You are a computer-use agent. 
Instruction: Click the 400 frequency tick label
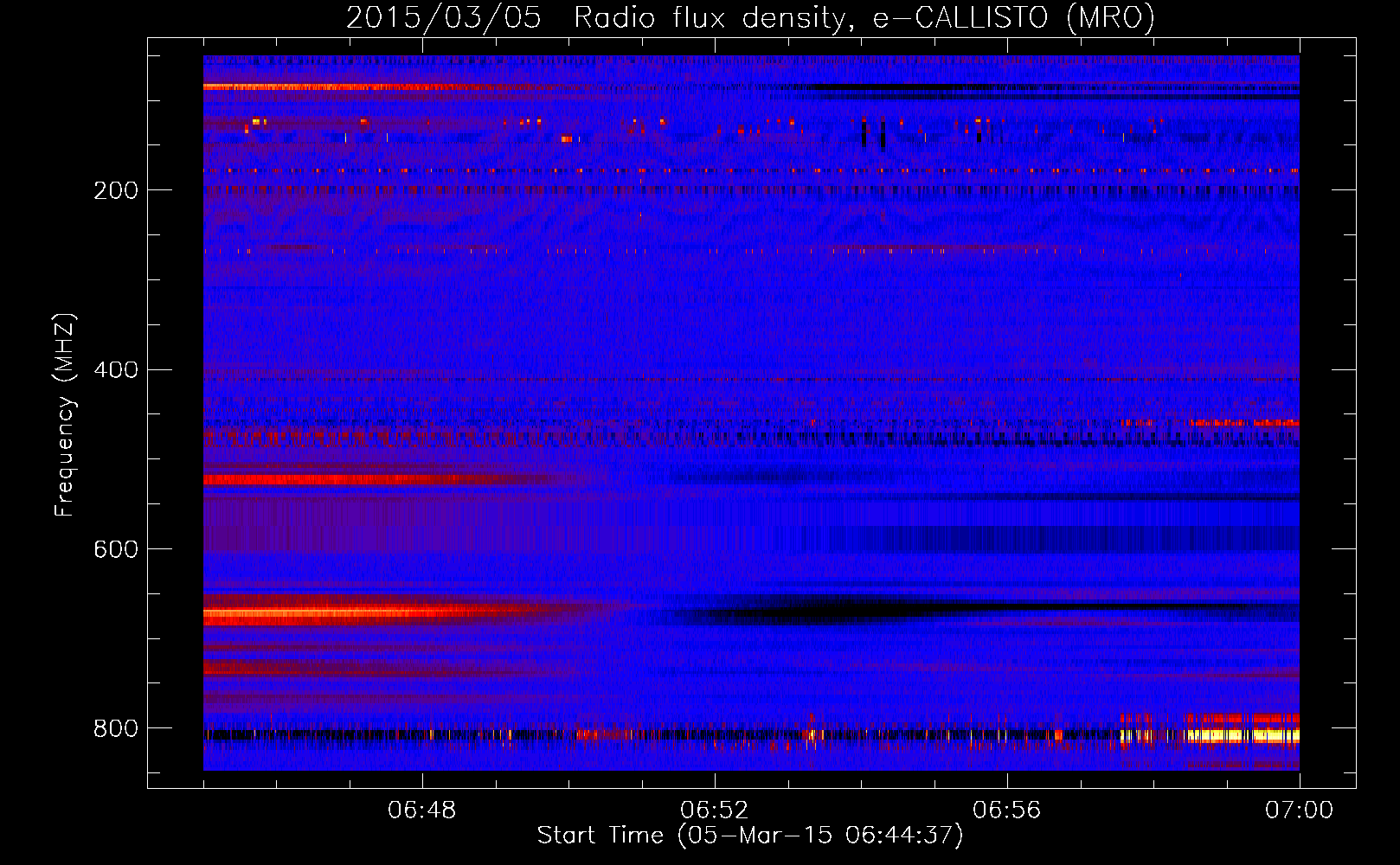(x=116, y=370)
